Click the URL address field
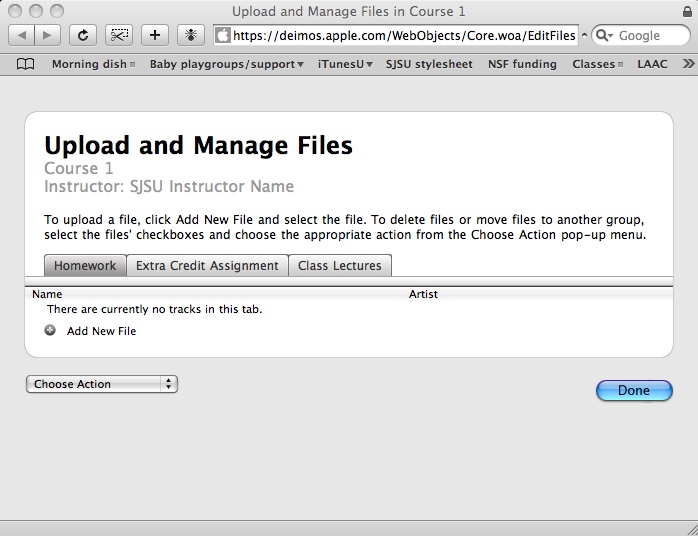698x536 pixels. pyautogui.click(x=404, y=35)
